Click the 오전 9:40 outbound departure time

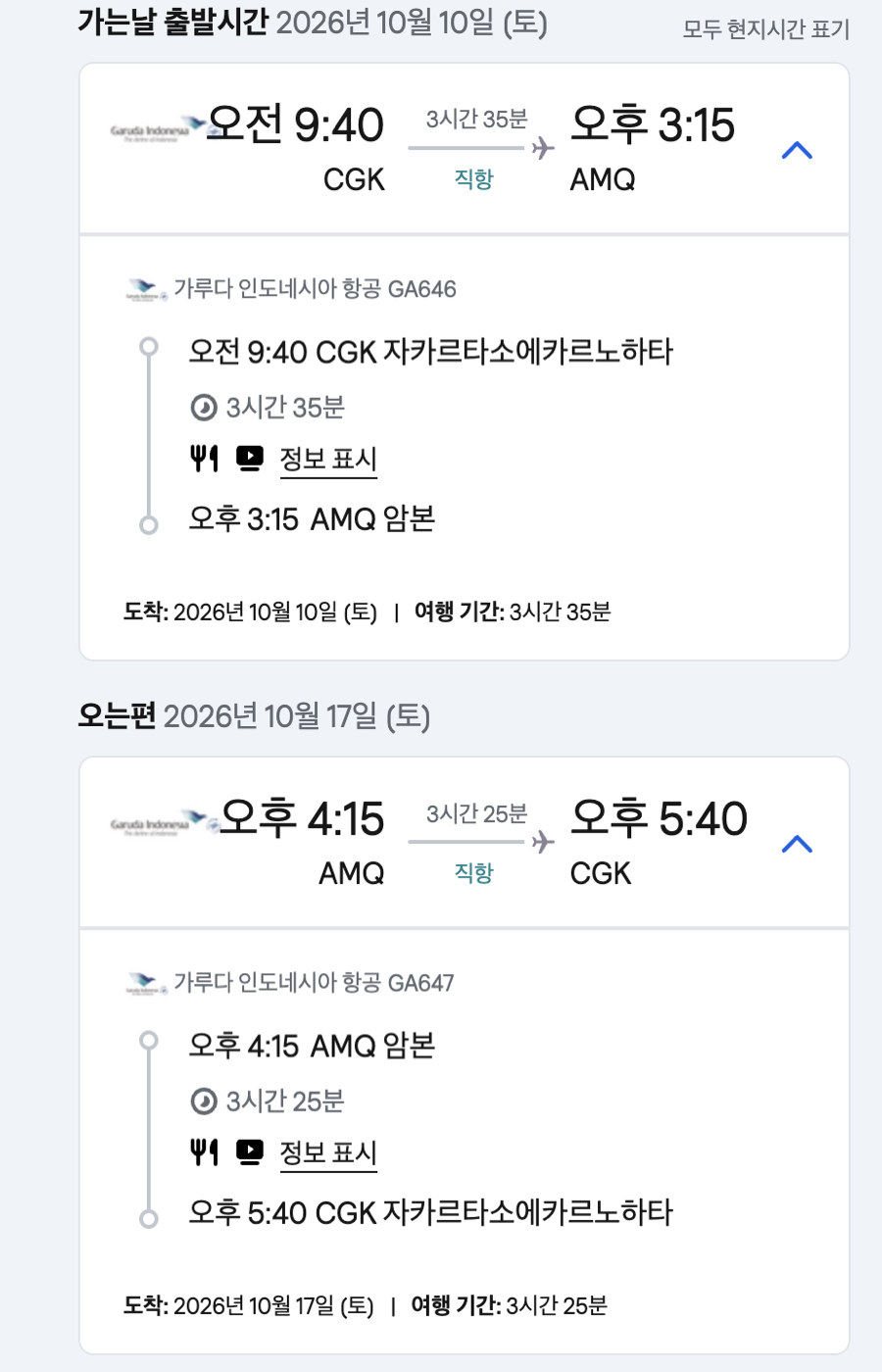[x=295, y=125]
